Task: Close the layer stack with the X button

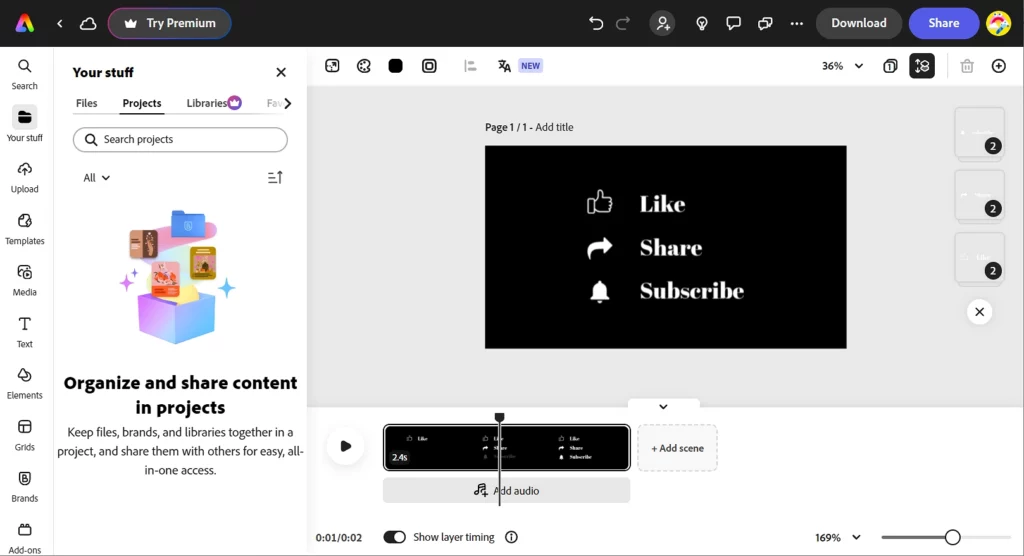Action: click(980, 312)
